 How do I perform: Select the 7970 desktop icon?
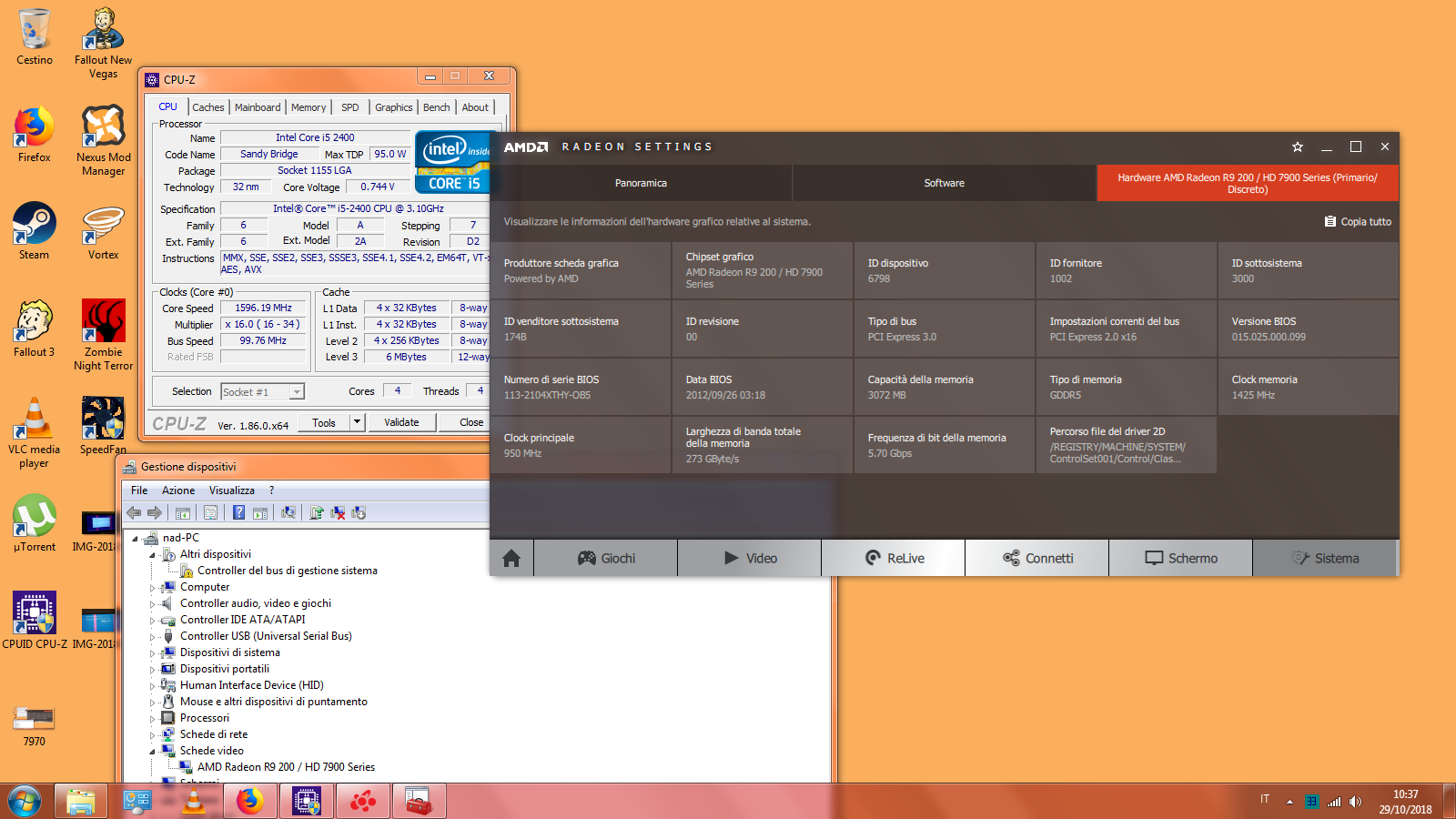click(x=35, y=725)
